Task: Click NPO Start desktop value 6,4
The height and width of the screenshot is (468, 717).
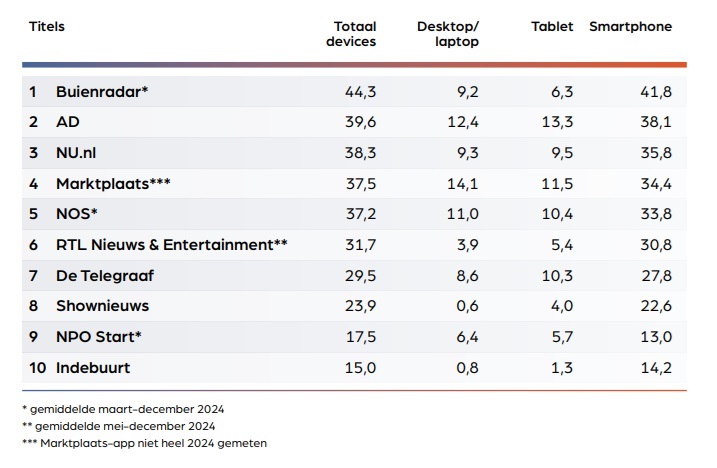Action: click(x=467, y=337)
